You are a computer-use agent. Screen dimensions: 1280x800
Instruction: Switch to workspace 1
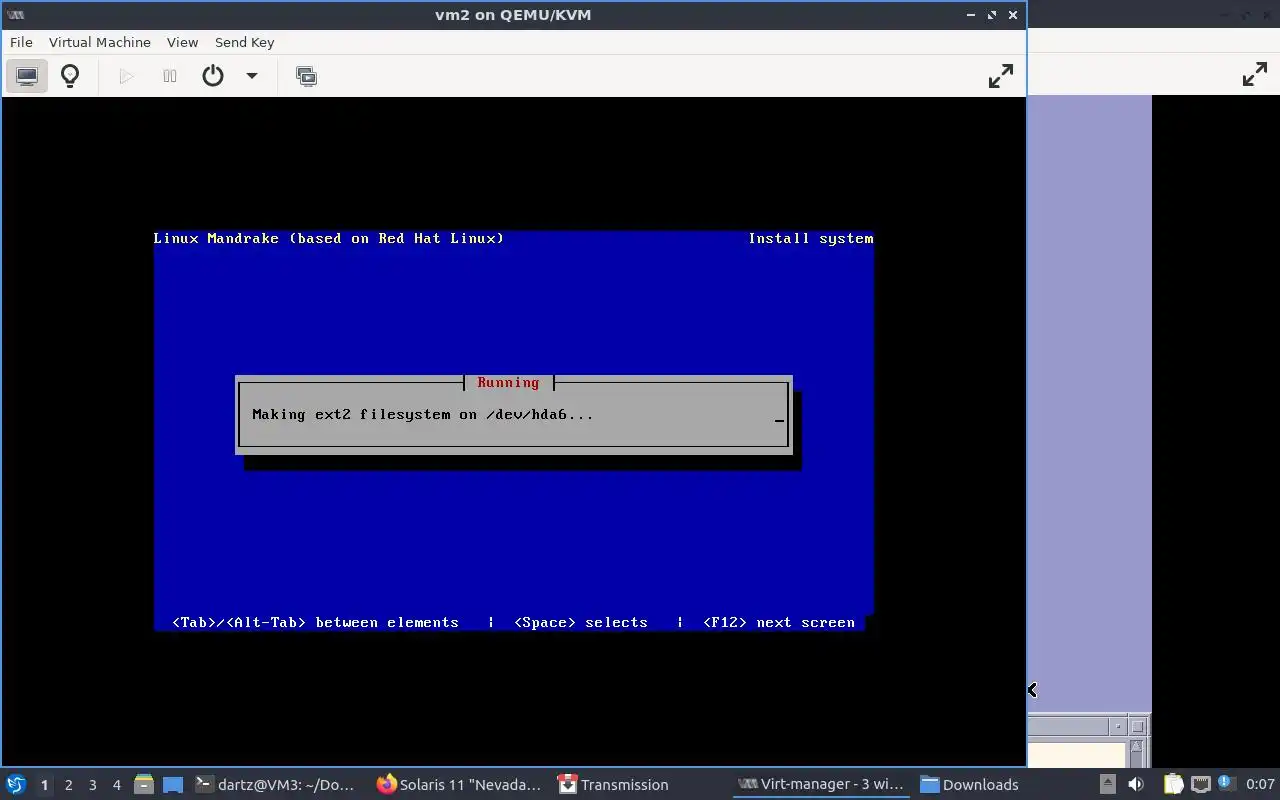44,785
